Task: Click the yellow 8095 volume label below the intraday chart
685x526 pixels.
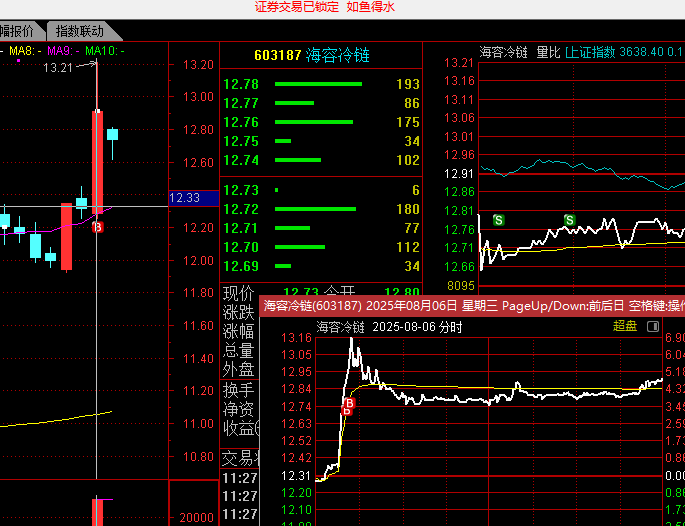Action: 460,286
